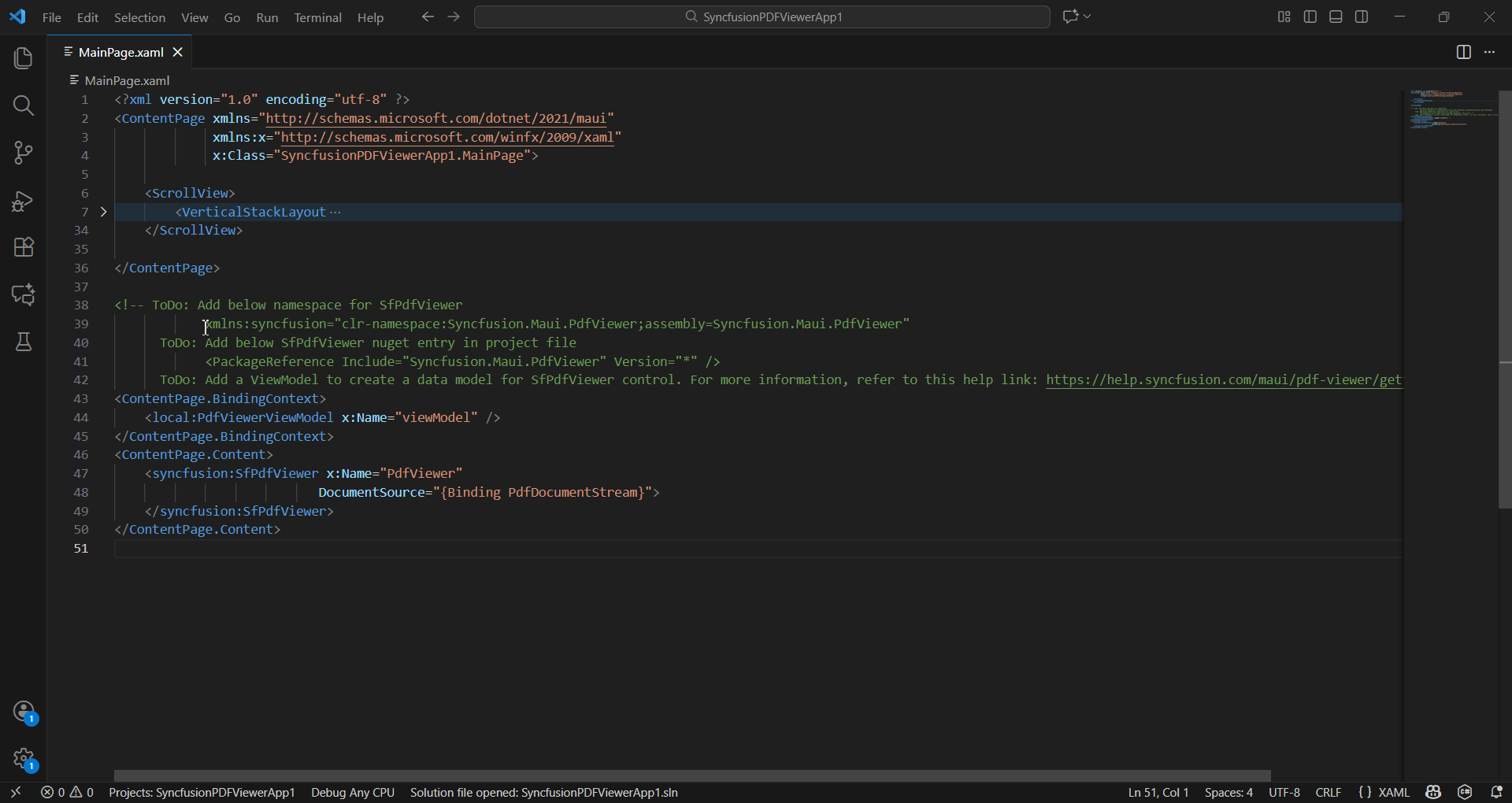The width and height of the screenshot is (1512, 803).
Task: Open notifications bell
Action: click(x=1496, y=792)
